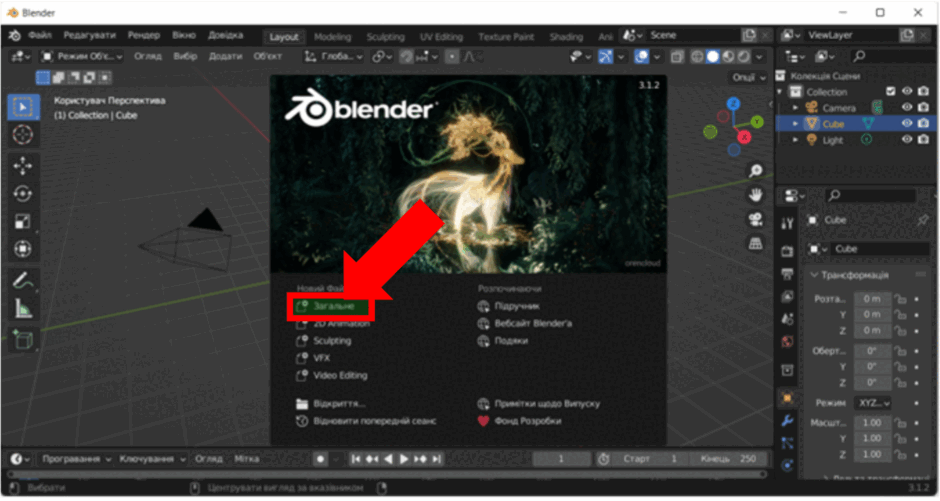
Task: Play the animation in timeline
Action: click(x=404, y=459)
